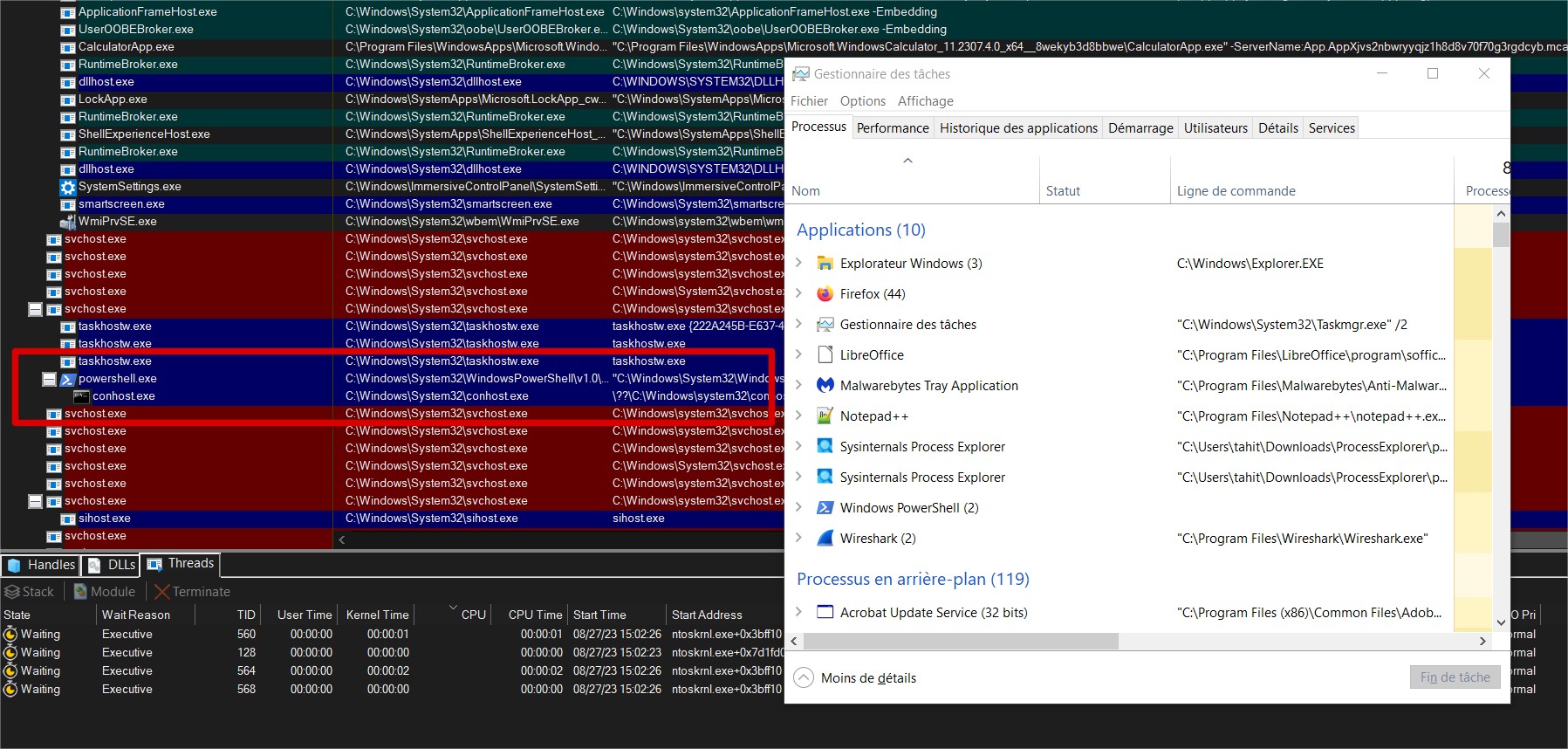1568x749 pixels.
Task: Select thread row with TID 128
Action: pos(393,653)
